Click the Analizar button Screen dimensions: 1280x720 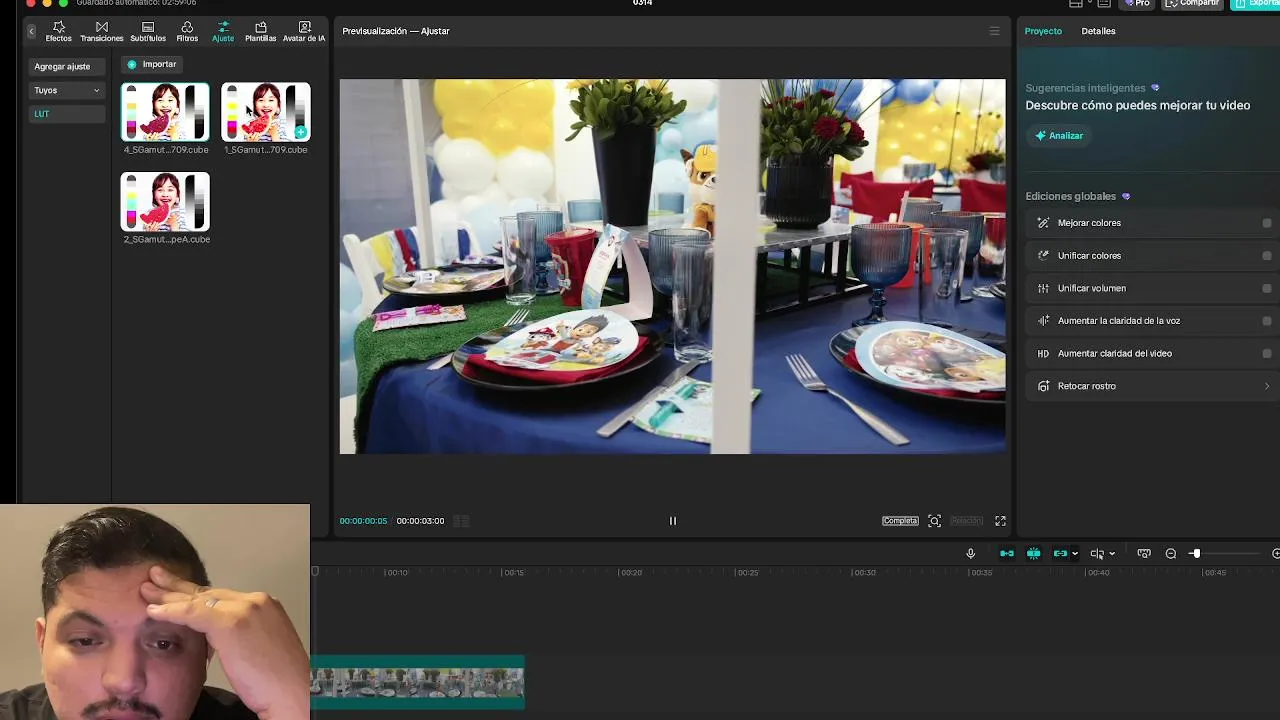[1059, 136]
